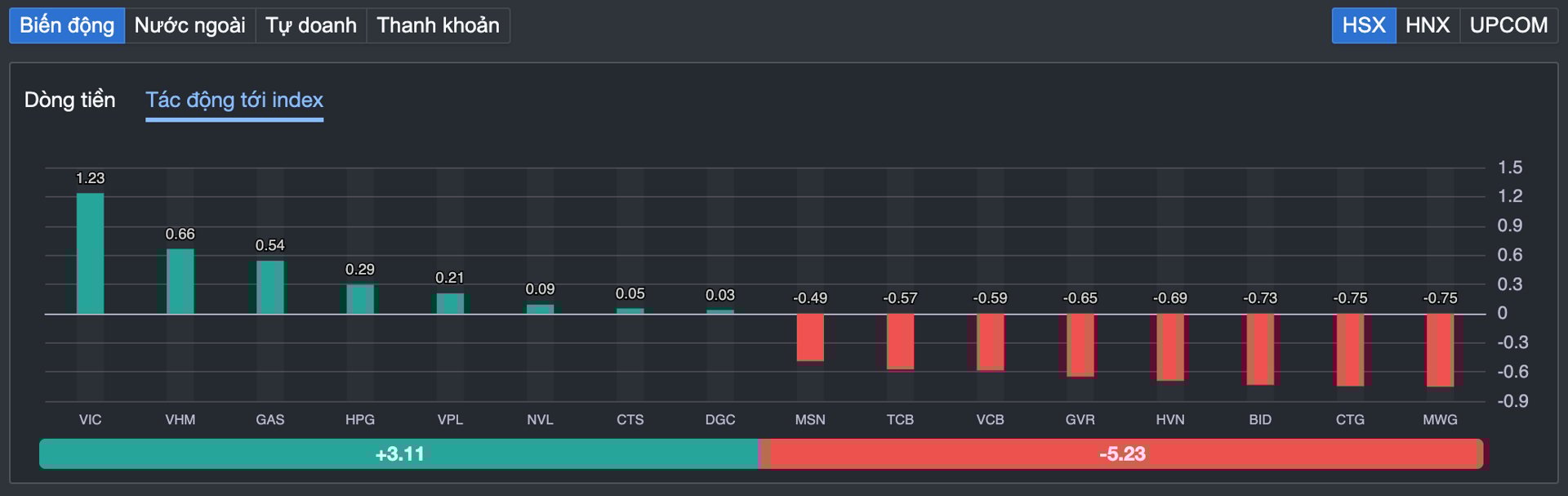The width and height of the screenshot is (1568, 496).
Task: Click the CTG red bar
Action: click(1350, 350)
